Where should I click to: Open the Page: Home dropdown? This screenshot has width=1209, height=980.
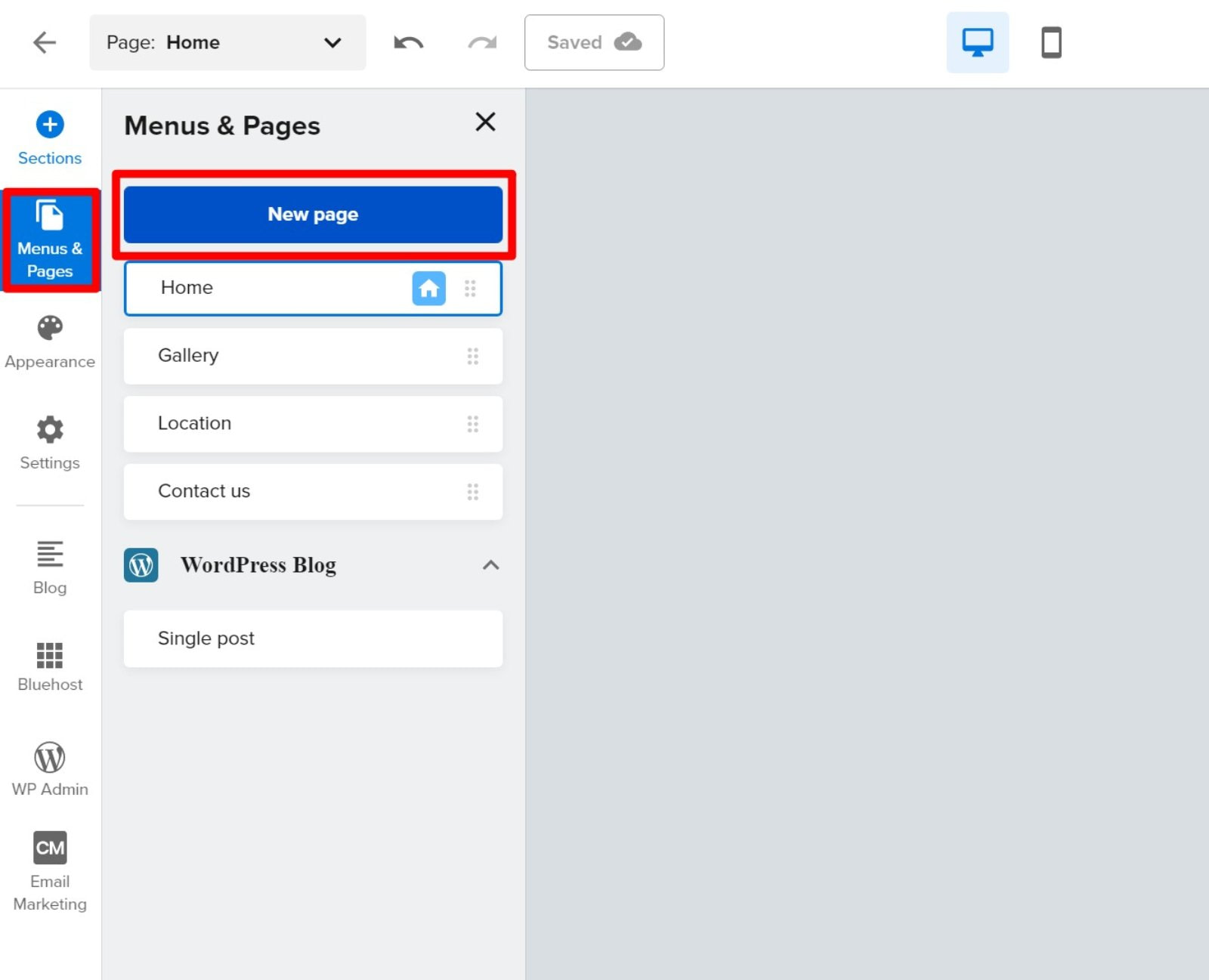click(227, 42)
